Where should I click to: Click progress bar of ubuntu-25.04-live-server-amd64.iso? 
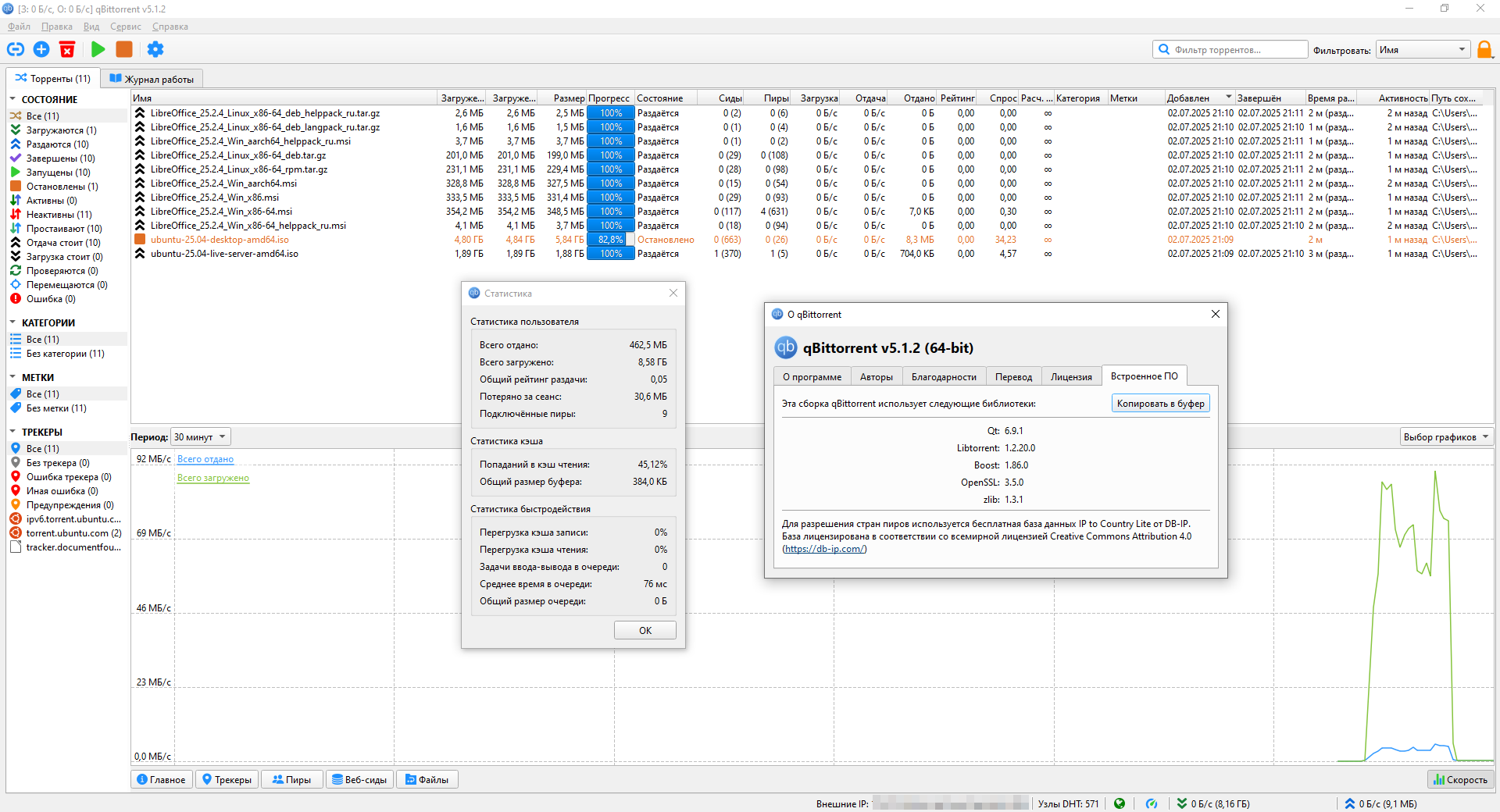(x=611, y=254)
